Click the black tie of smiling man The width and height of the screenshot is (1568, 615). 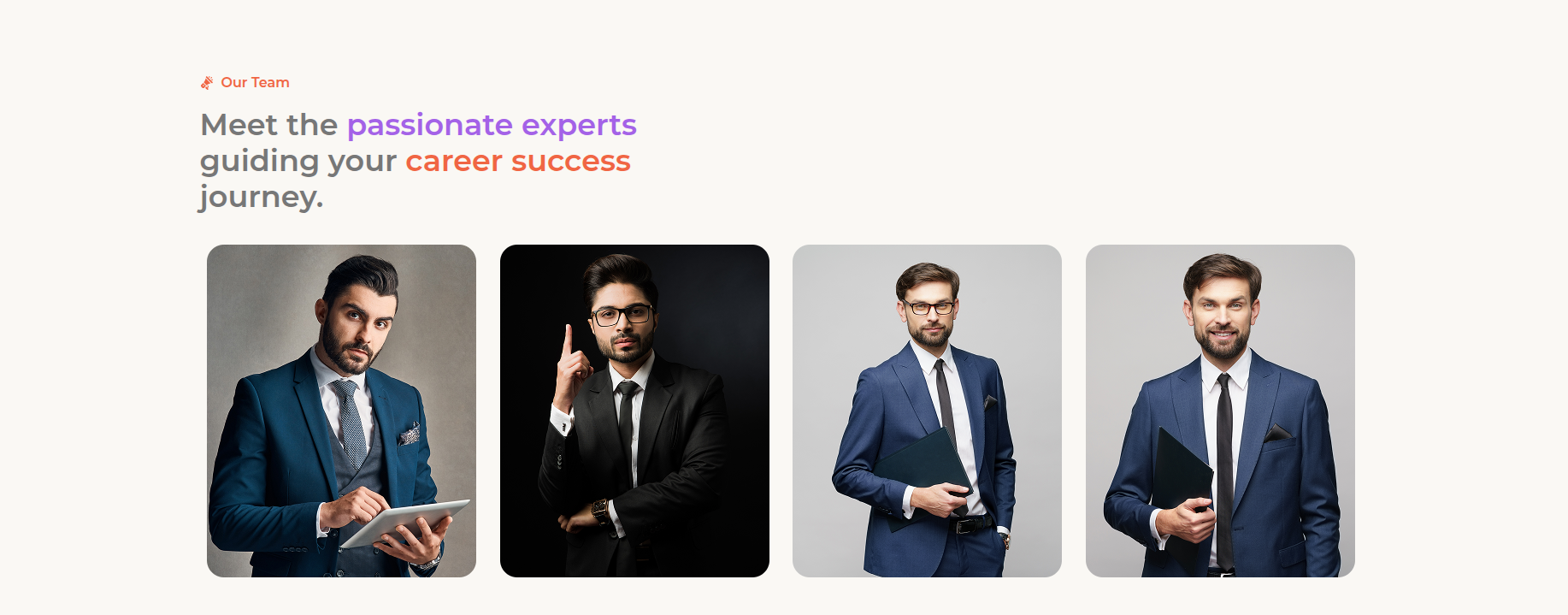tap(1224, 470)
